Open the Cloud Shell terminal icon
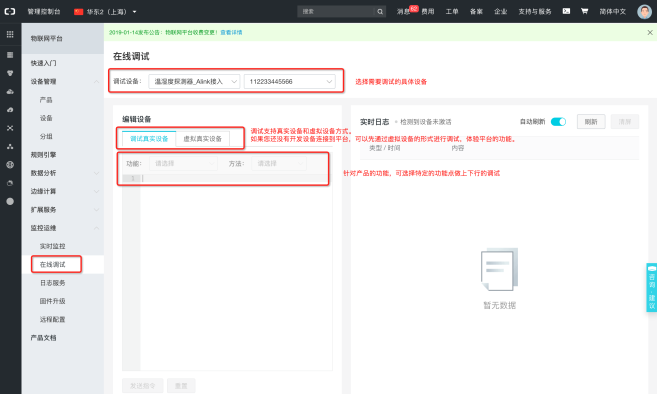 (566, 11)
